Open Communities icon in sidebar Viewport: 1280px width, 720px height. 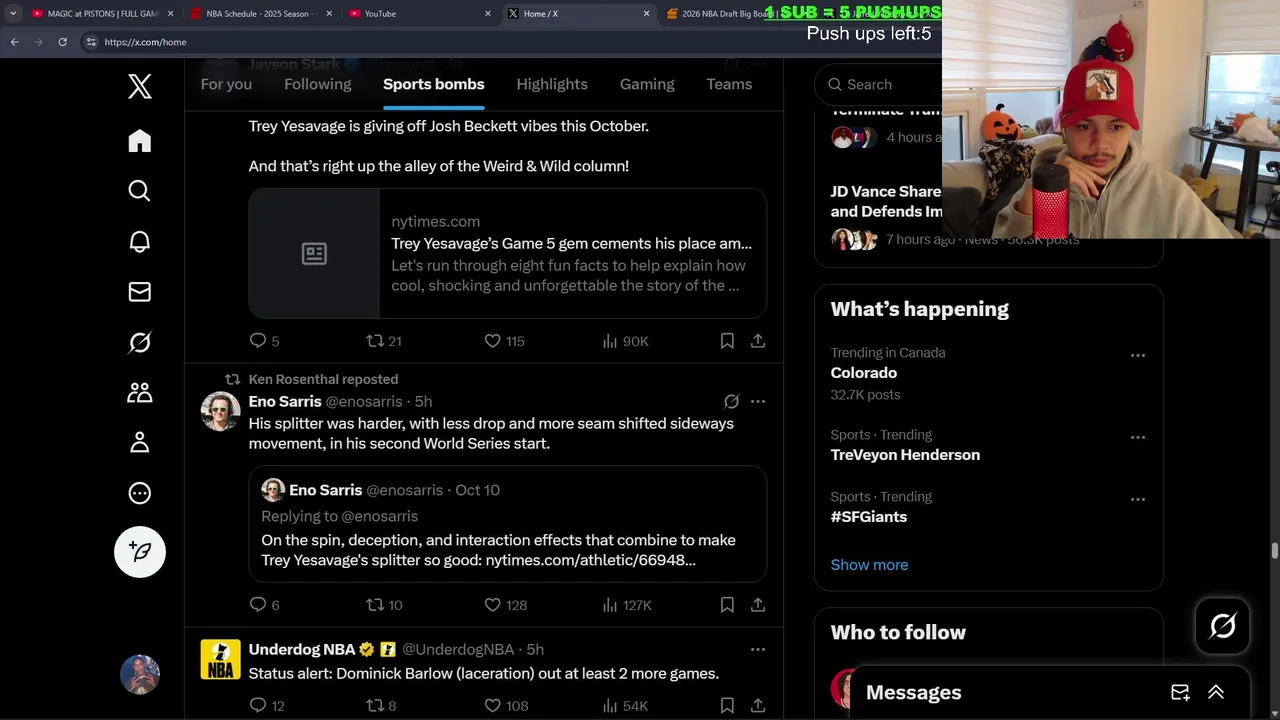tap(140, 392)
